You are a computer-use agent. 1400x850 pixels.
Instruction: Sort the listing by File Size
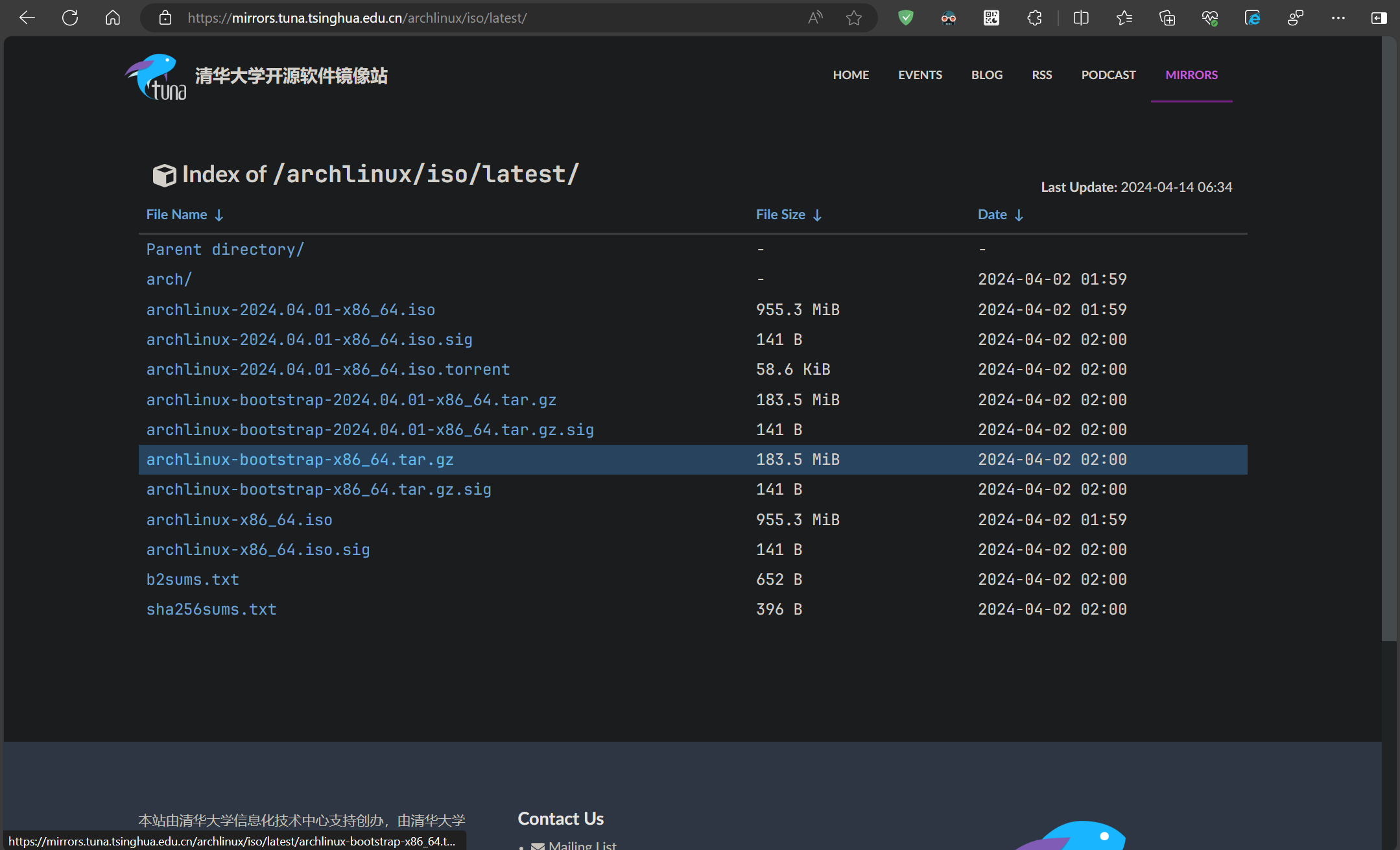click(x=789, y=215)
